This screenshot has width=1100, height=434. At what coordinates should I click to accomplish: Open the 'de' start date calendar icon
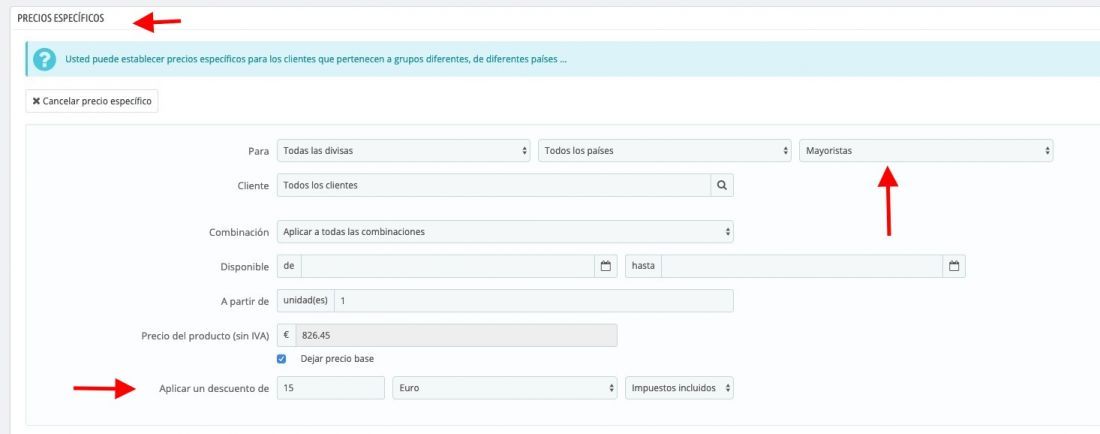pyautogui.click(x=605, y=266)
